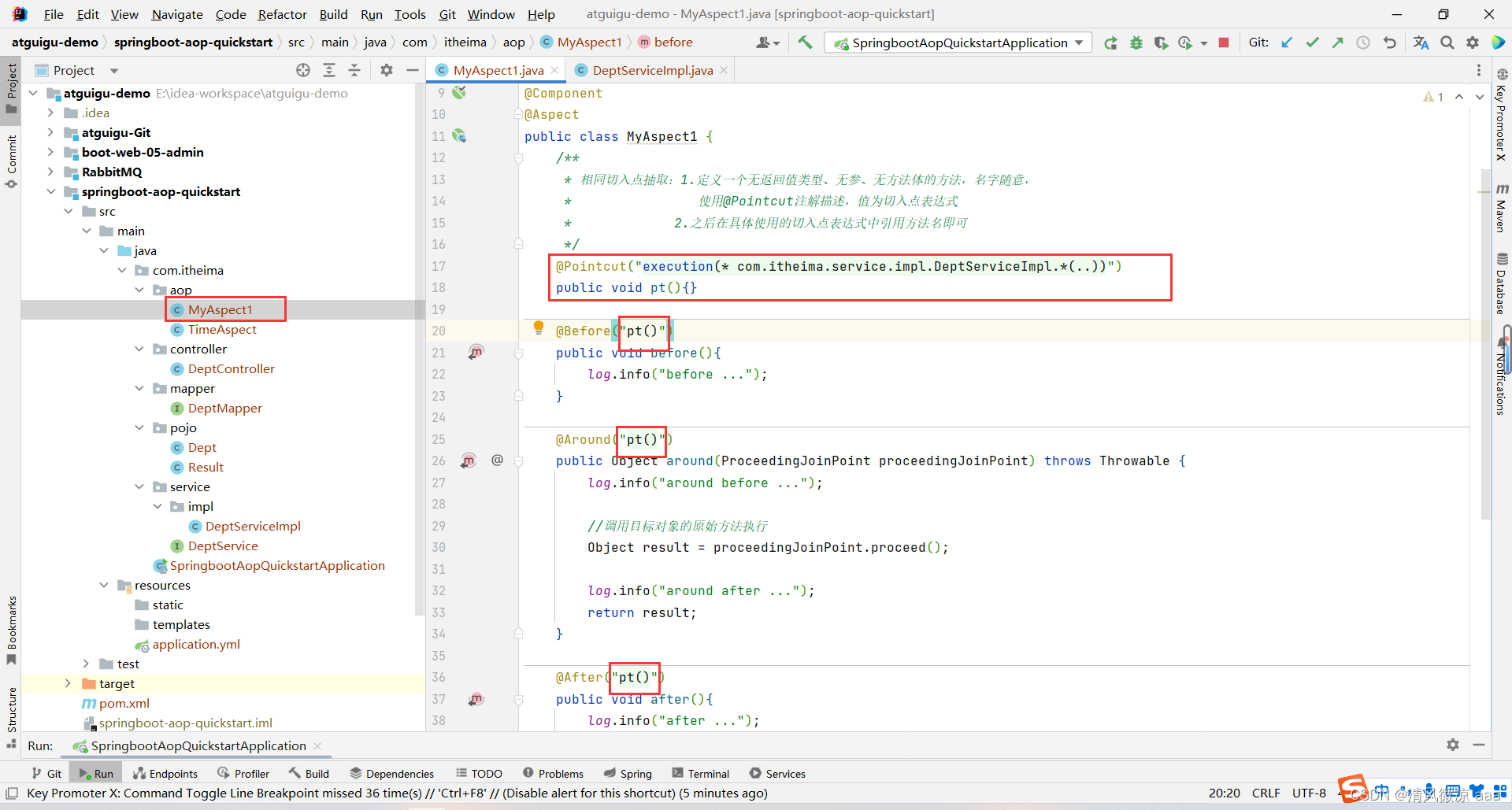Open IDE settings gear in main toolbar

click(x=1473, y=43)
